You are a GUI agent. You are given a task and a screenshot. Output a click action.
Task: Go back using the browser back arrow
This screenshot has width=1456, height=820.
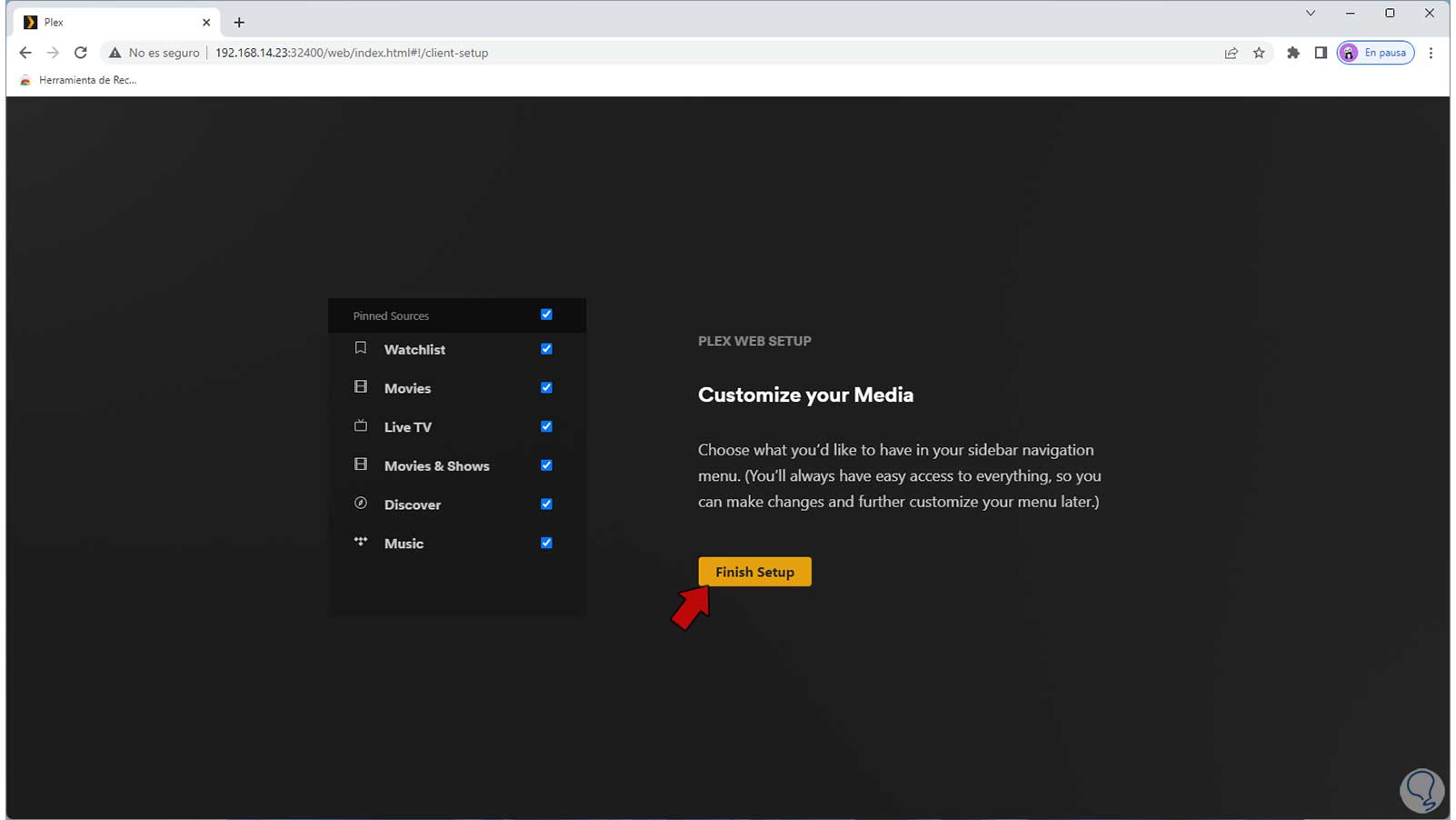25,53
